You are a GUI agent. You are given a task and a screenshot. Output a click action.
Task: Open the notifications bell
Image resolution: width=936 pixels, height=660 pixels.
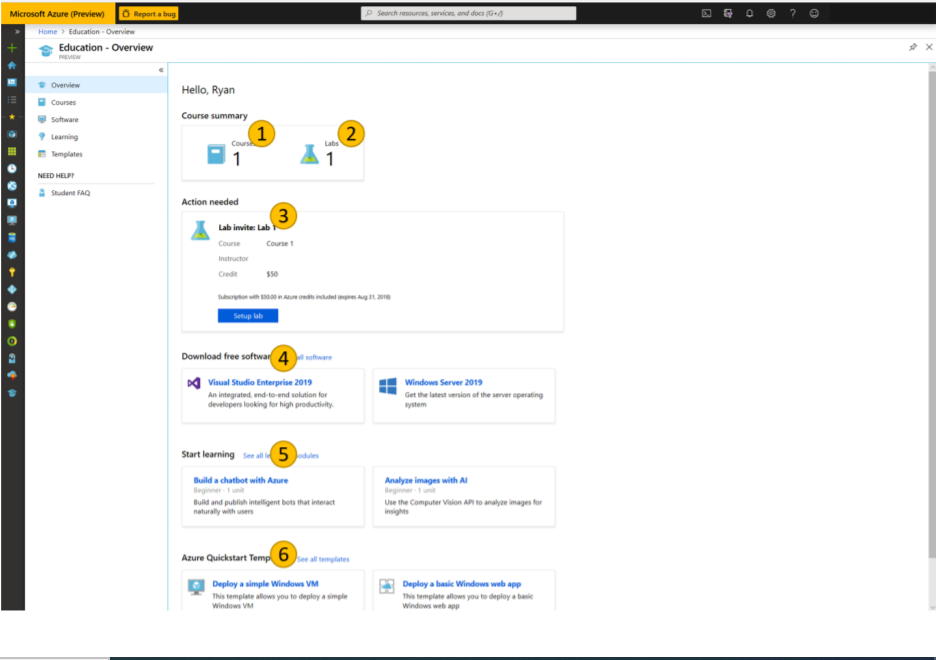(749, 13)
